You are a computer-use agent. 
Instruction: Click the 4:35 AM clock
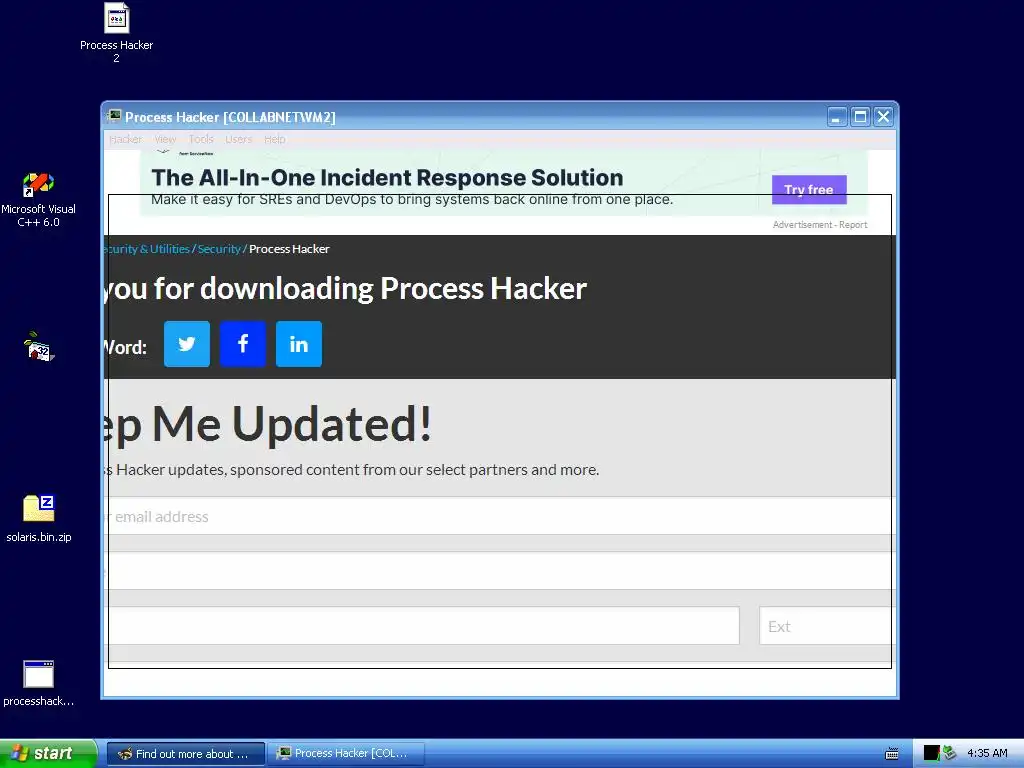(x=987, y=753)
